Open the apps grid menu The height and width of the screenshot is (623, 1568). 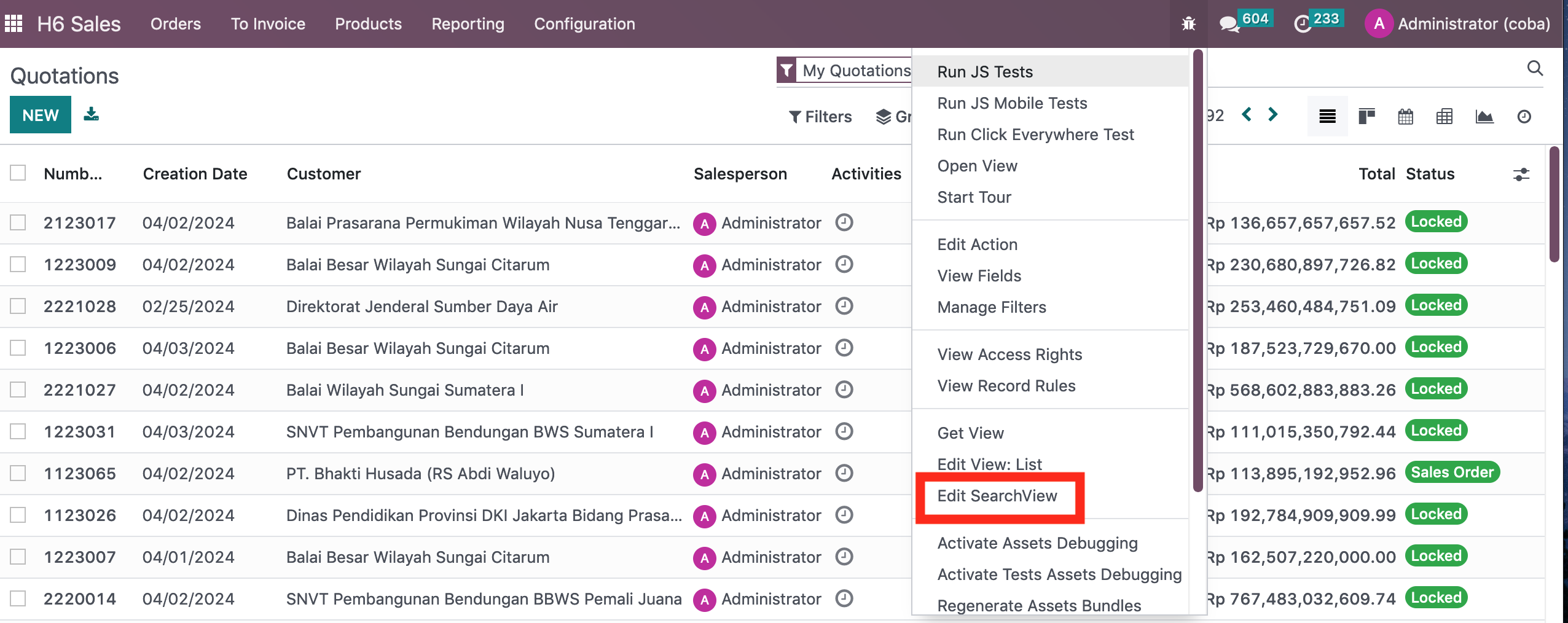click(x=13, y=23)
